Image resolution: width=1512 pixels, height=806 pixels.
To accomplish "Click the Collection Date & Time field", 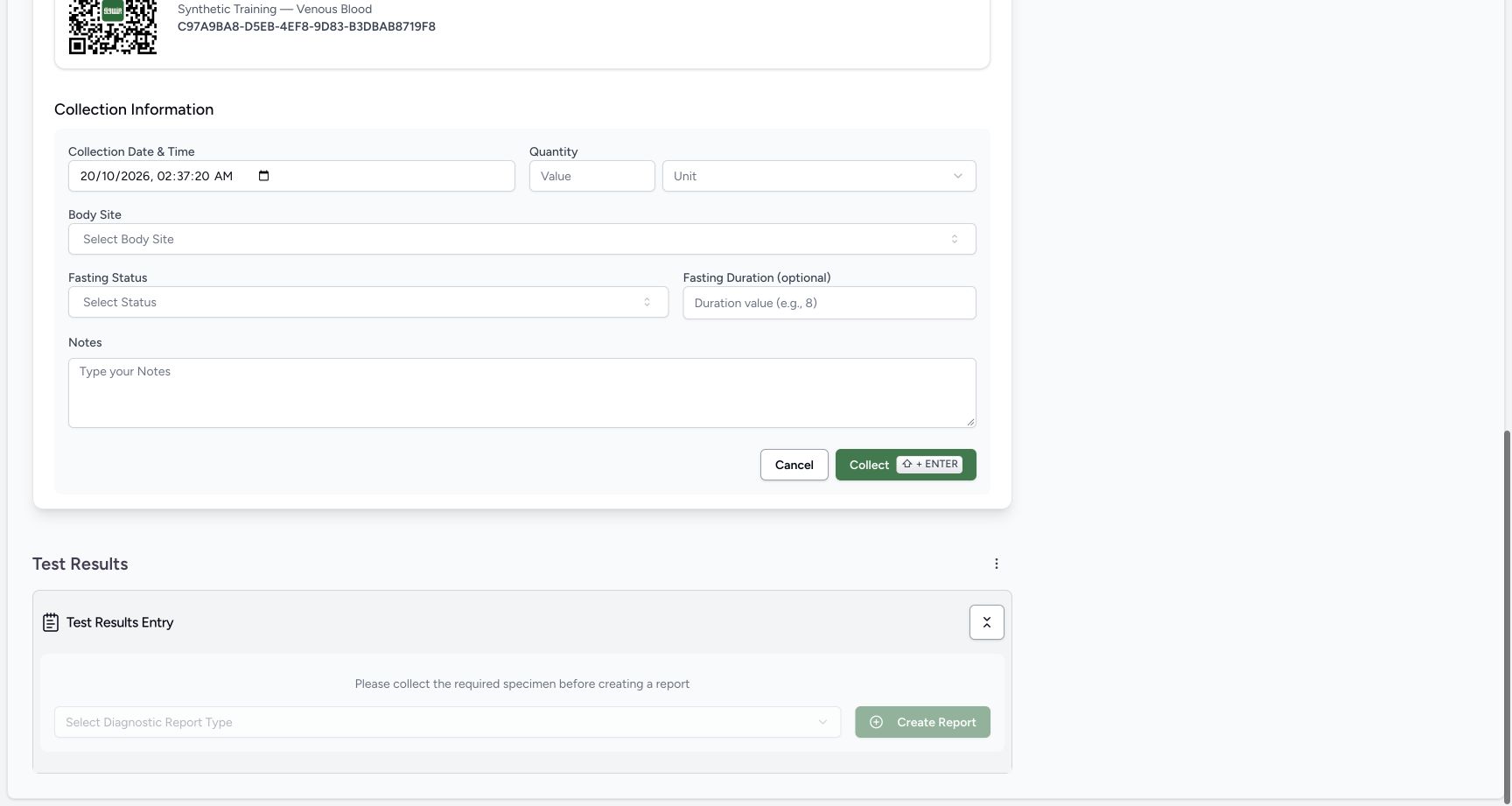I will tap(291, 176).
